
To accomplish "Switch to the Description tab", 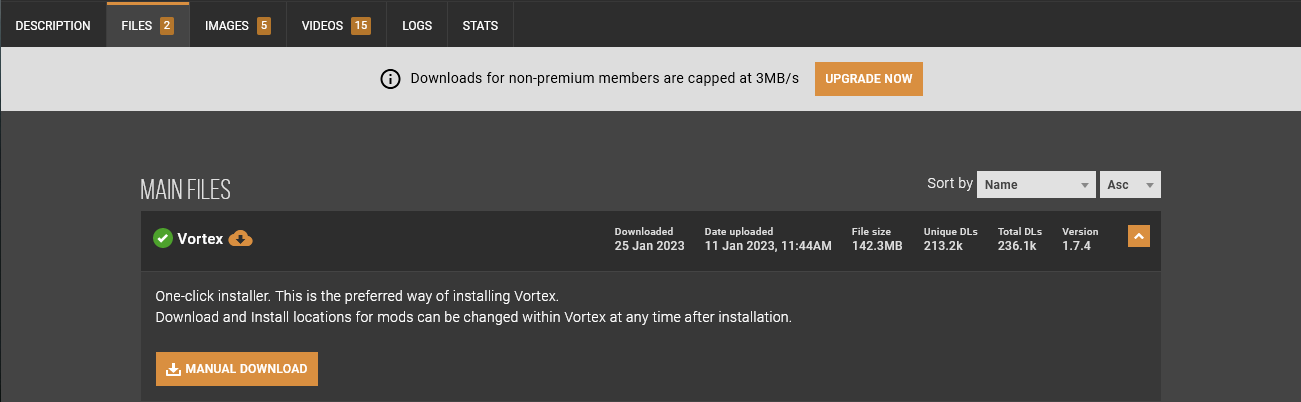I will [x=53, y=25].
